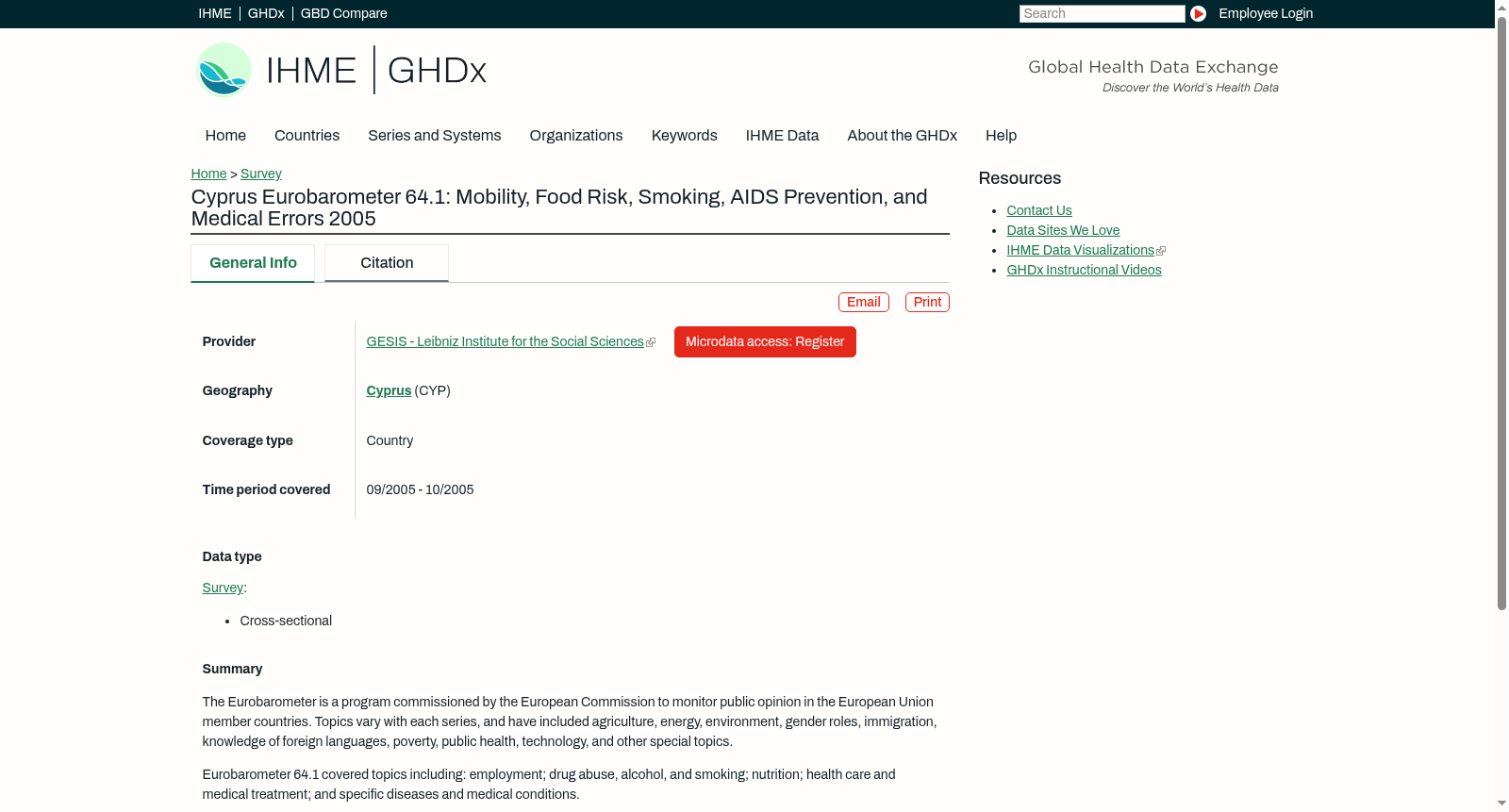Open the IHME Data menu
1509x812 pixels.
[x=783, y=136]
